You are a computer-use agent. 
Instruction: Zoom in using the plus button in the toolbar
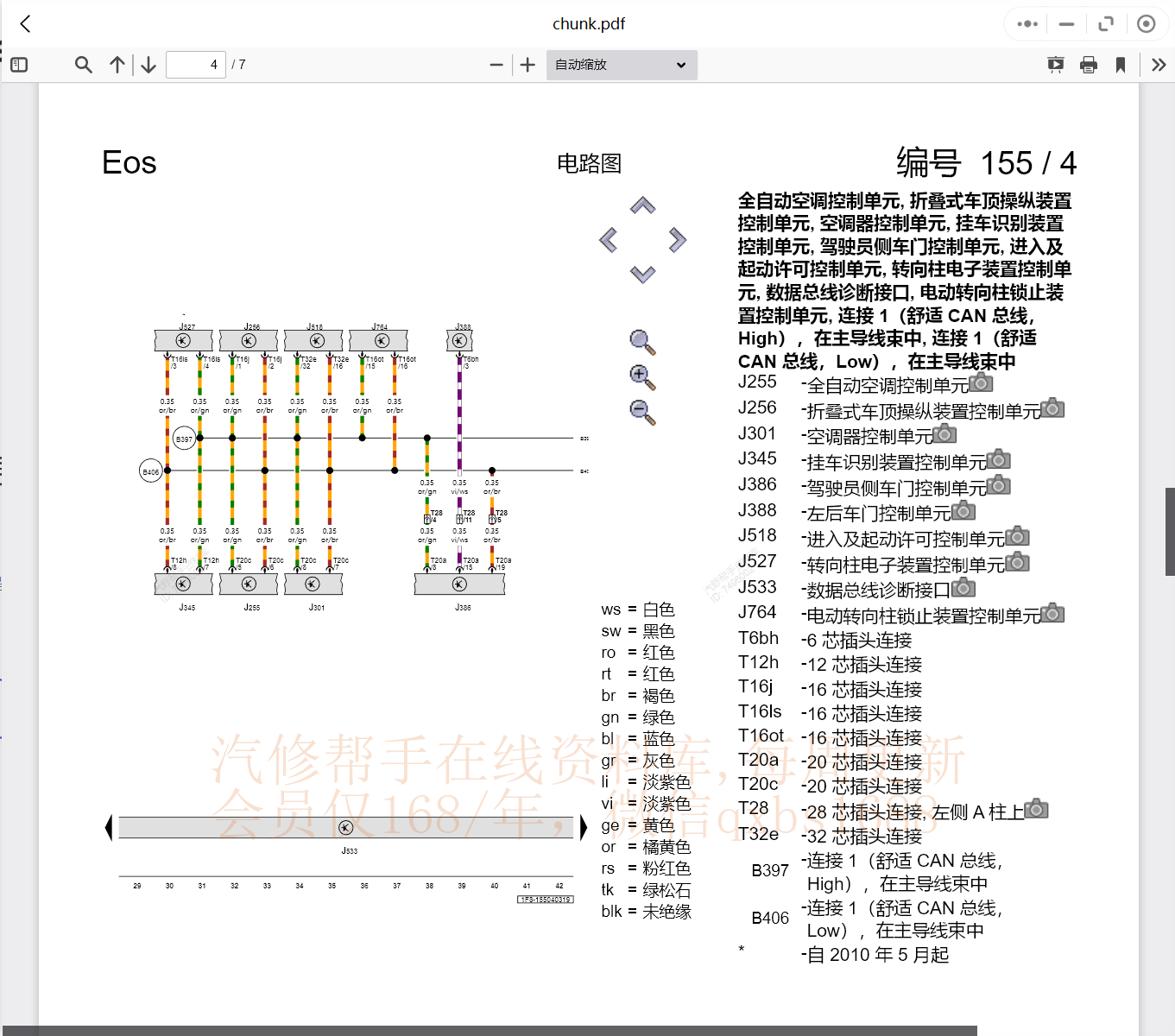click(527, 64)
